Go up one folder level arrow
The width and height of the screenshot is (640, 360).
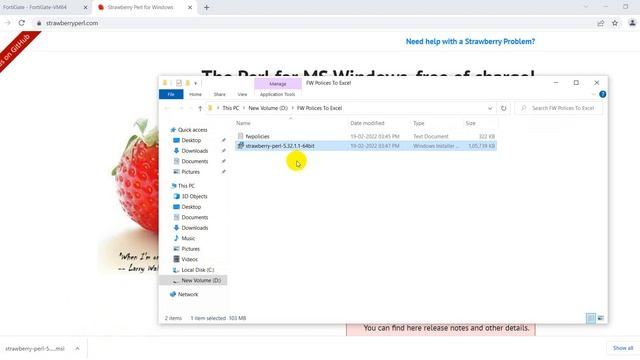click(x=200, y=108)
